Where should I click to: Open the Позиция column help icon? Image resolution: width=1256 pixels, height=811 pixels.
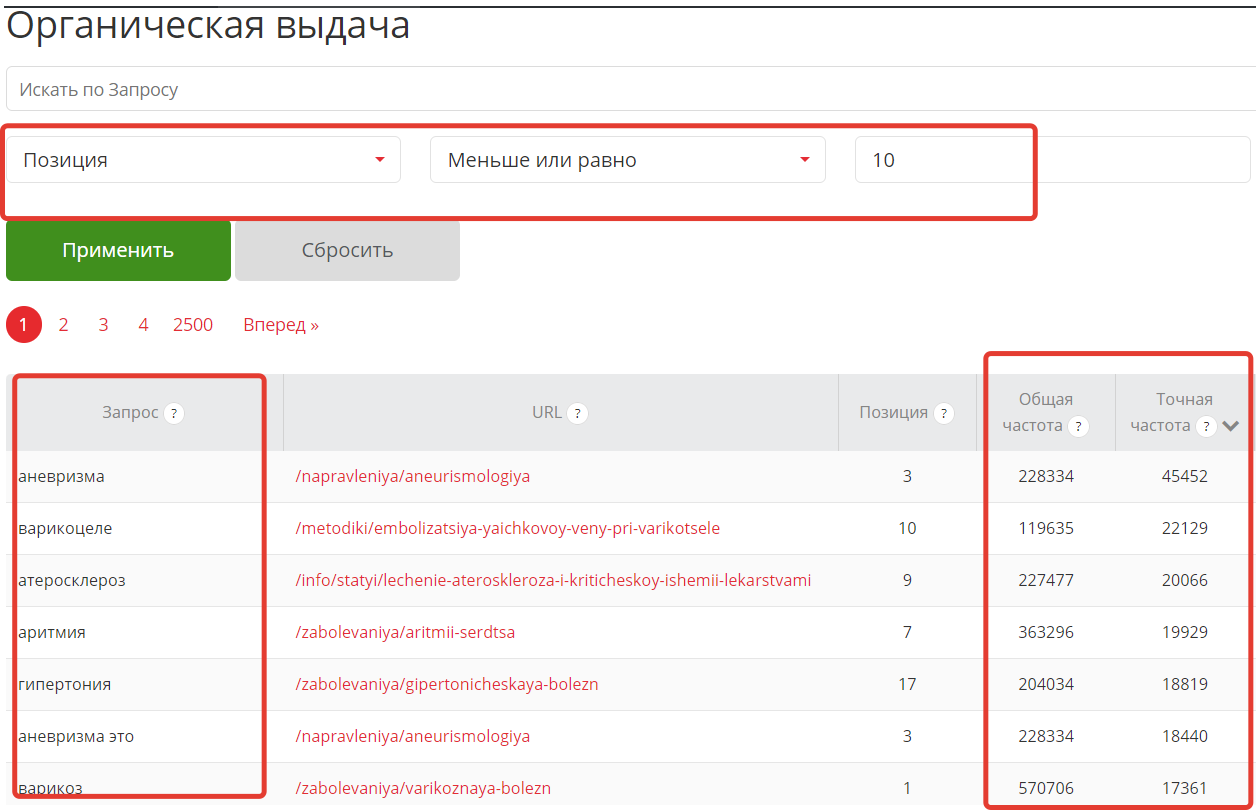pos(942,411)
